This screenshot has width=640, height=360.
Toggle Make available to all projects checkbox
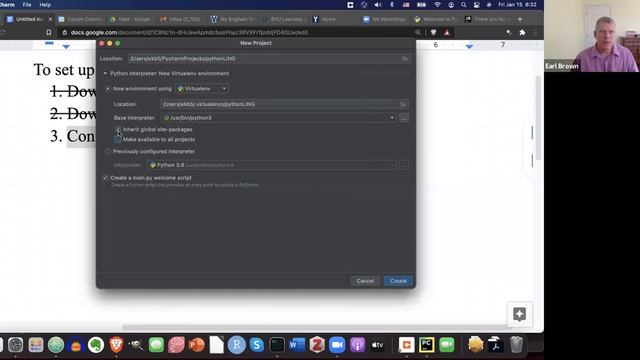click(x=118, y=140)
